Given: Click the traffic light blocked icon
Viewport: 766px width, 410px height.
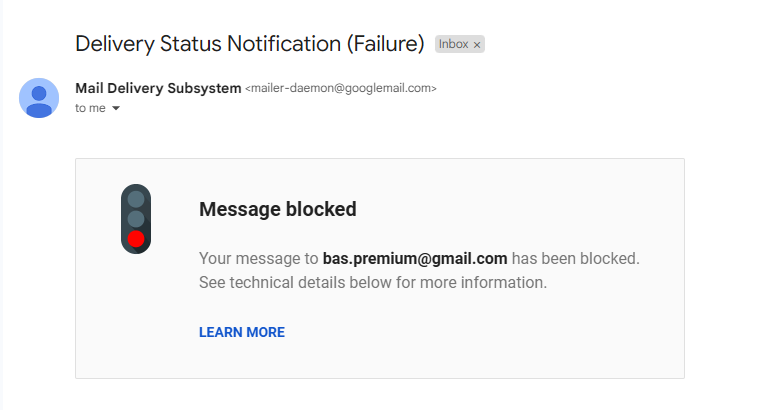Looking at the screenshot, I should tap(136, 219).
